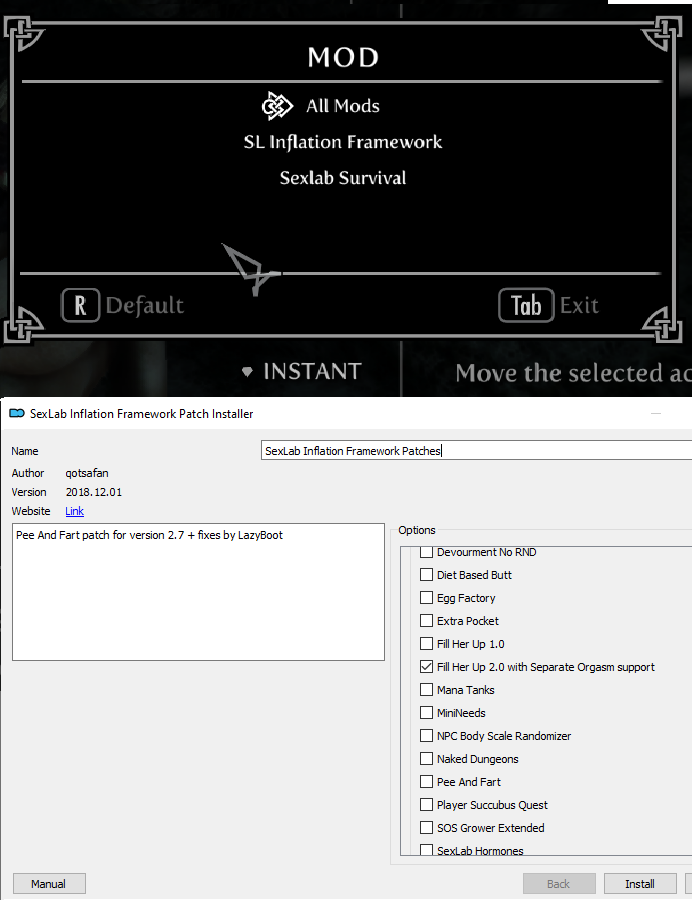Click the MOD menu title
This screenshot has width=692, height=900.
click(343, 57)
